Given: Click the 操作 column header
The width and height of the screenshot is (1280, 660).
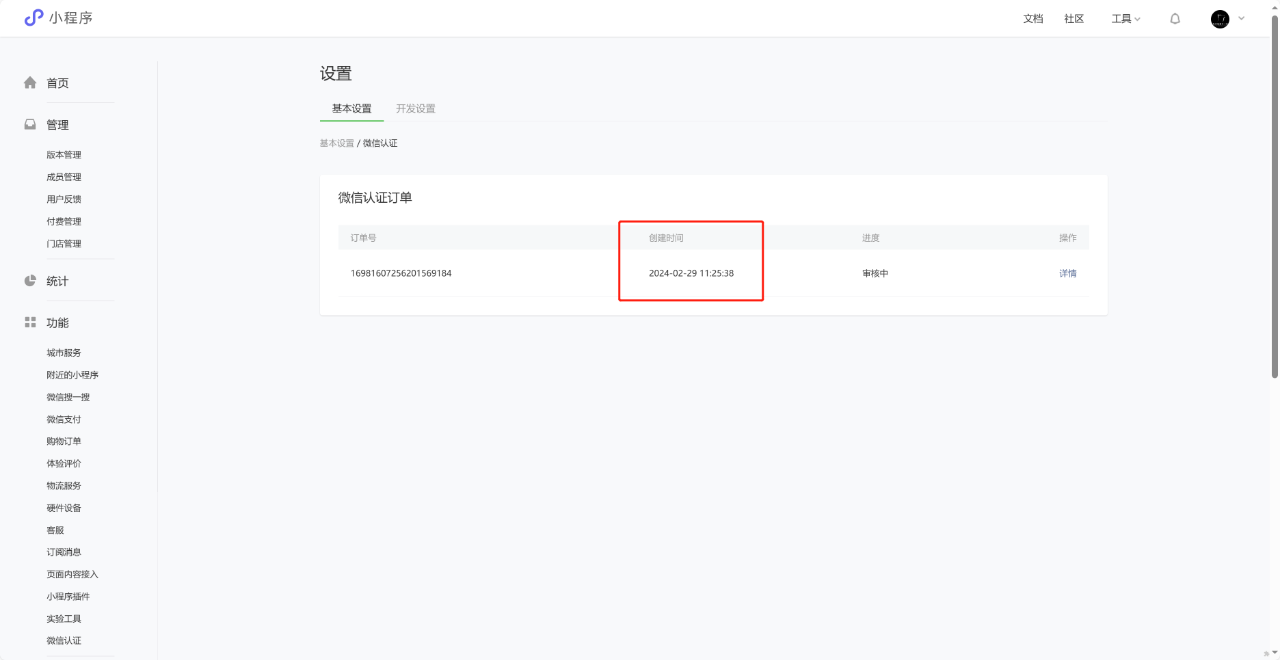Looking at the screenshot, I should pyautogui.click(x=1068, y=238).
